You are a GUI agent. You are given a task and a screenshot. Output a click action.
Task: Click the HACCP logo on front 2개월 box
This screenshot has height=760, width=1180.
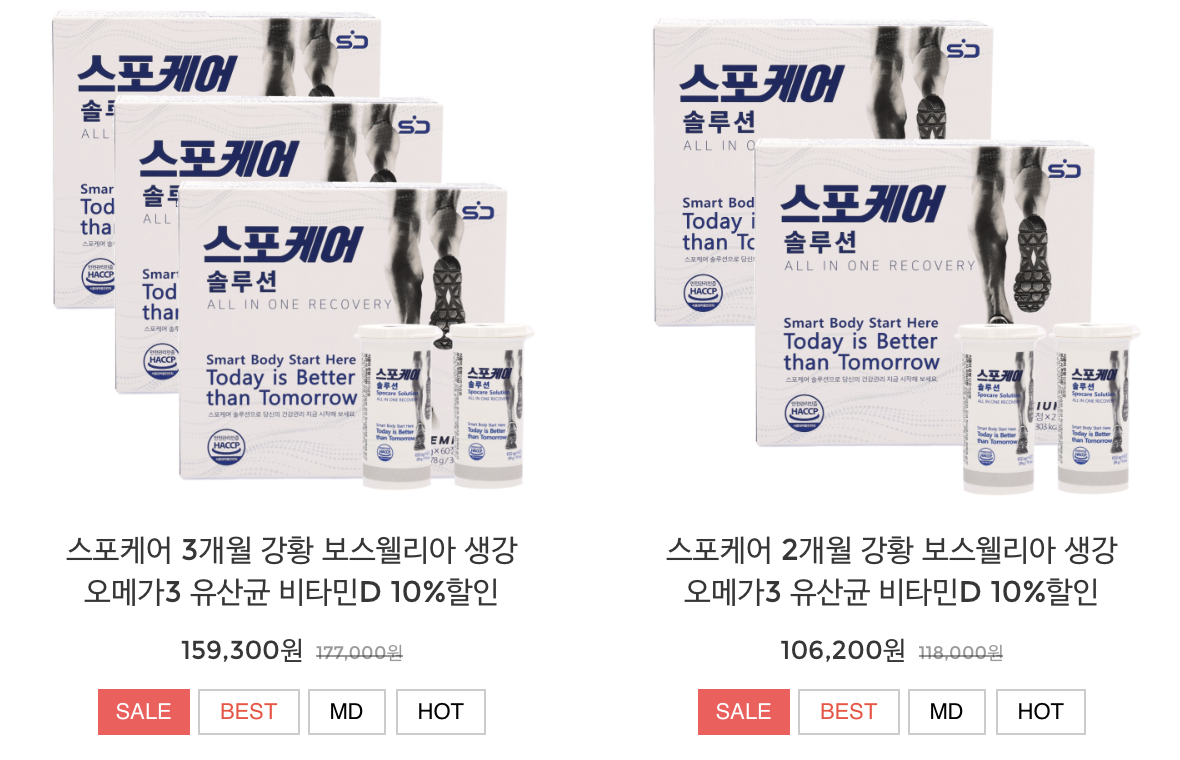coord(804,412)
